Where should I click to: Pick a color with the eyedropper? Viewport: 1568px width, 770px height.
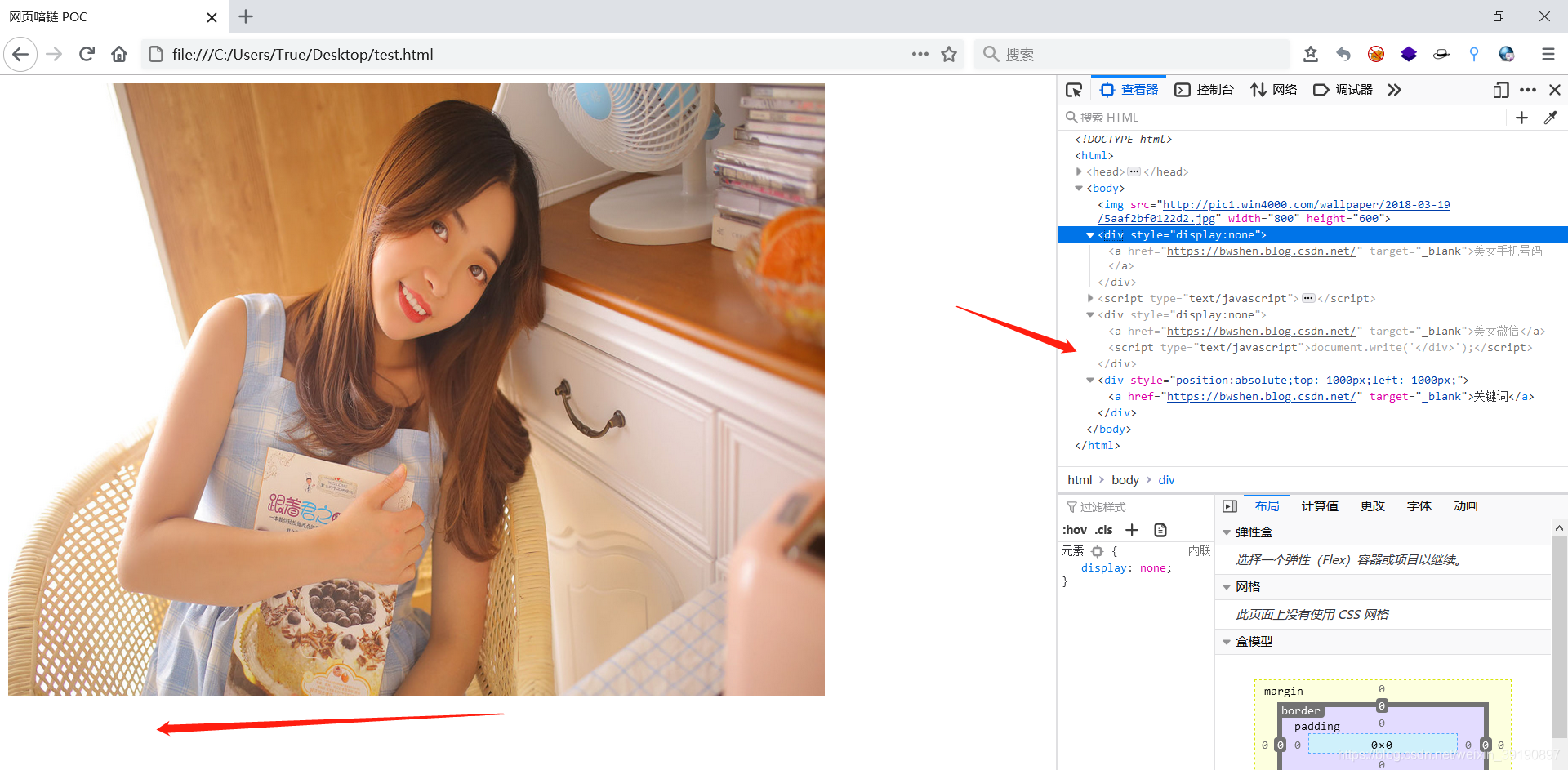(1550, 118)
